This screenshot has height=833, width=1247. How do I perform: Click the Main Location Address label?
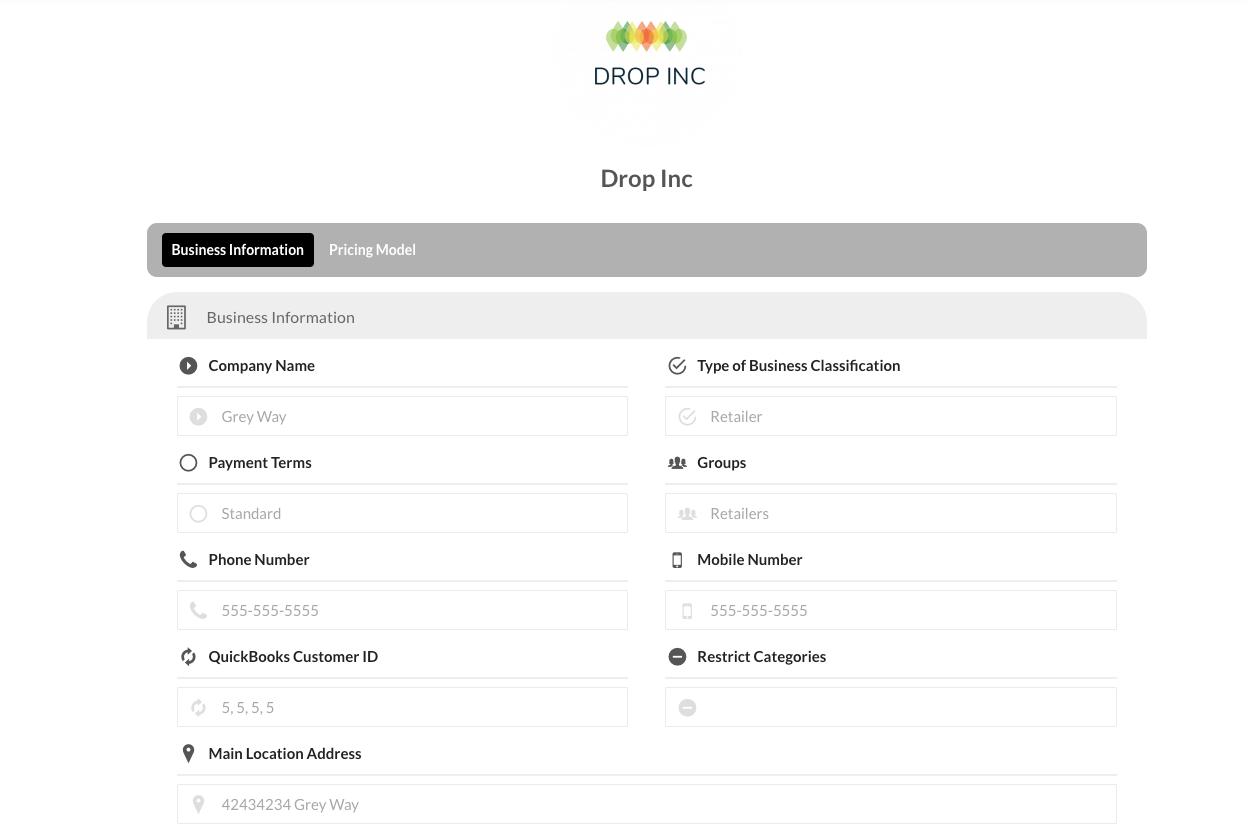285,754
